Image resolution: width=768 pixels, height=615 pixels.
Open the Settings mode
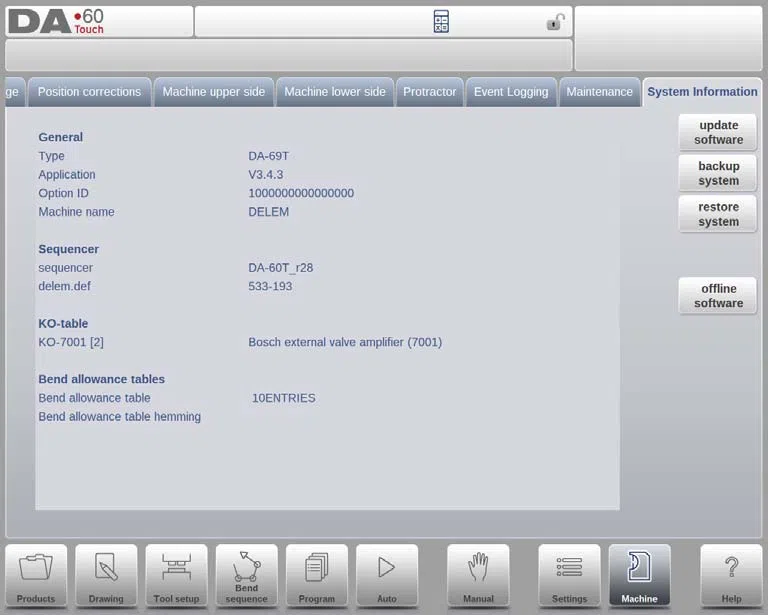[569, 576]
